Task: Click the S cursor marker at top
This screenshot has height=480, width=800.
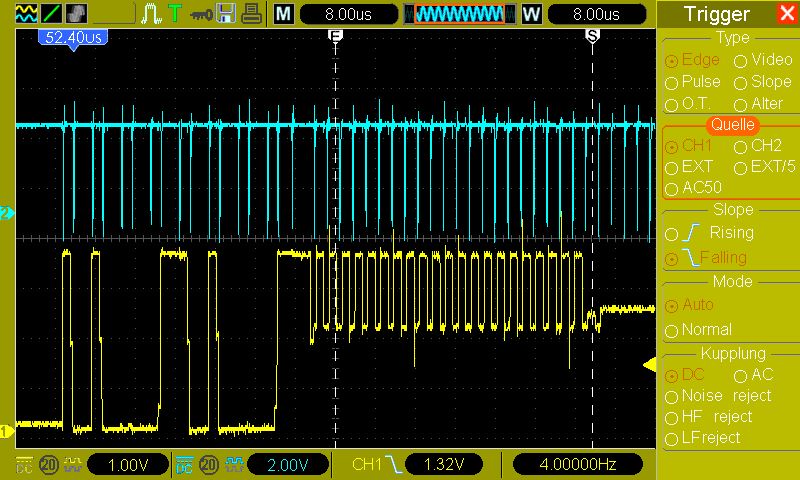Action: (x=592, y=35)
